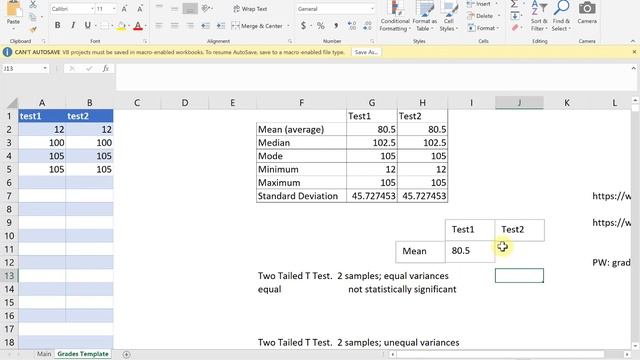Add a new sheet with plus icon
Screen dimensions: 640x360
(127, 354)
